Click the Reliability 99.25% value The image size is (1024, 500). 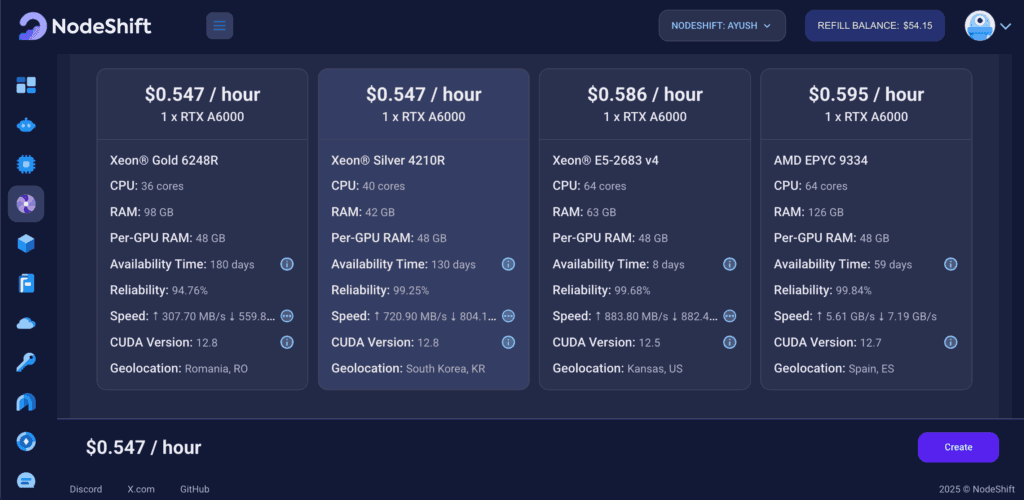pyautogui.click(x=411, y=290)
